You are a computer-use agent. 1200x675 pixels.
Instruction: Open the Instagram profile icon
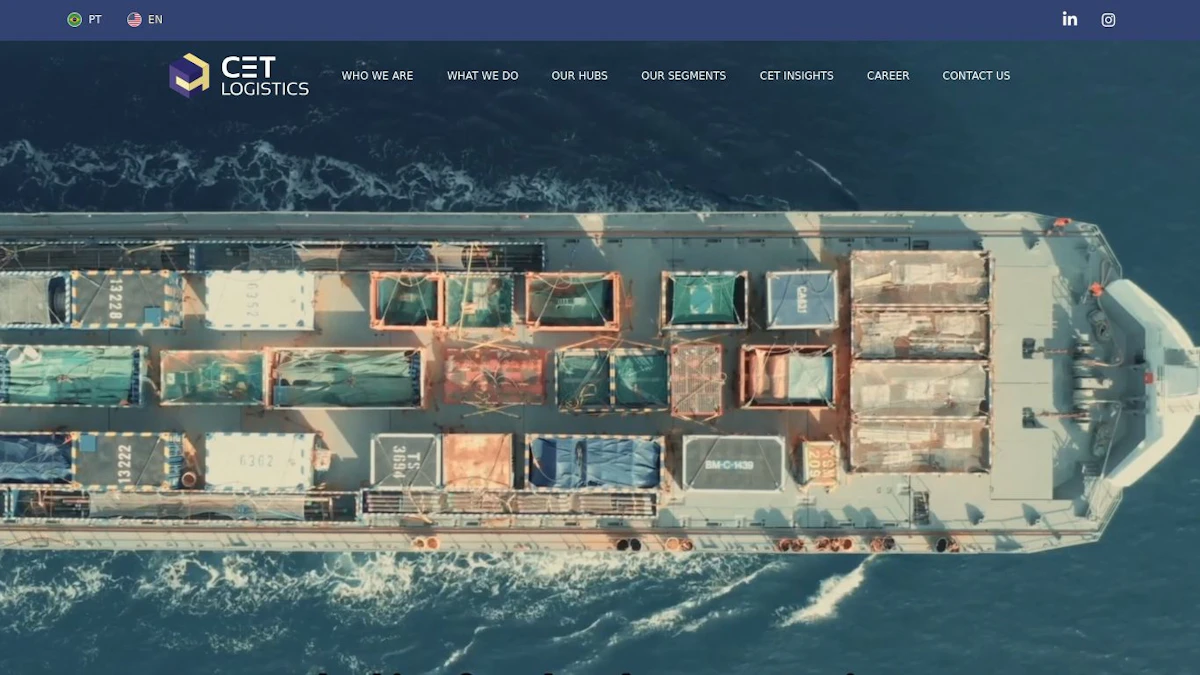coord(1108,20)
